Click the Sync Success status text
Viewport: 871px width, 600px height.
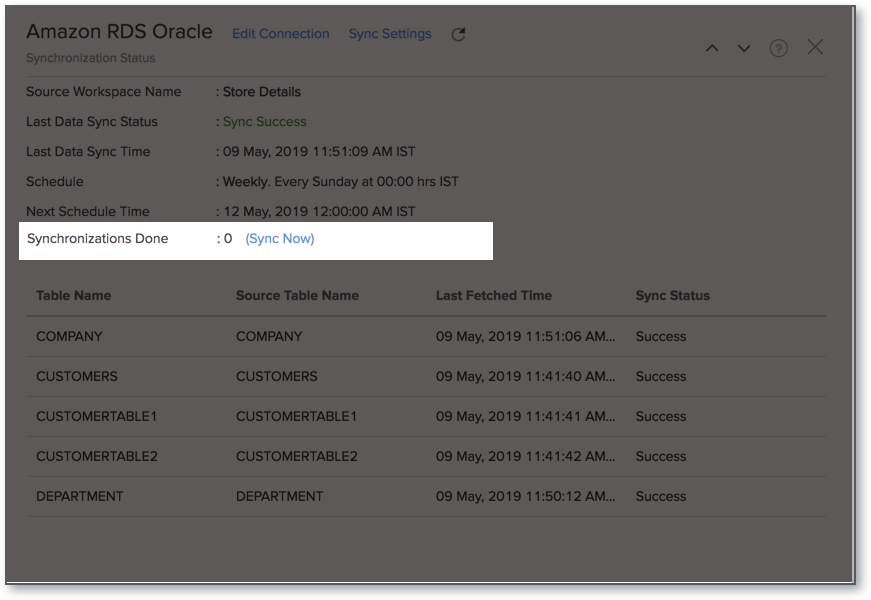pos(264,122)
